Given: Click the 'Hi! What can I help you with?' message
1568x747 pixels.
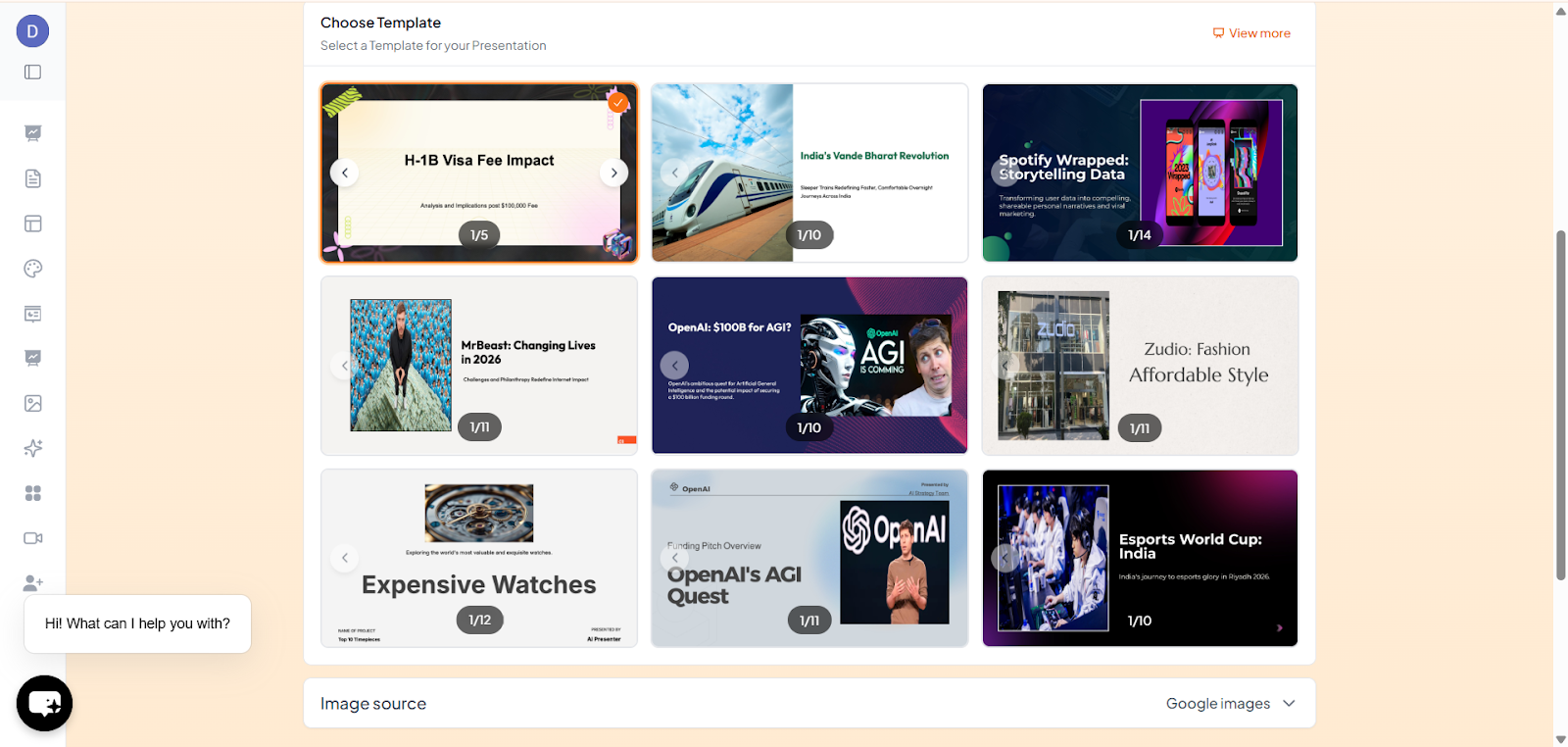Looking at the screenshot, I should [x=137, y=623].
